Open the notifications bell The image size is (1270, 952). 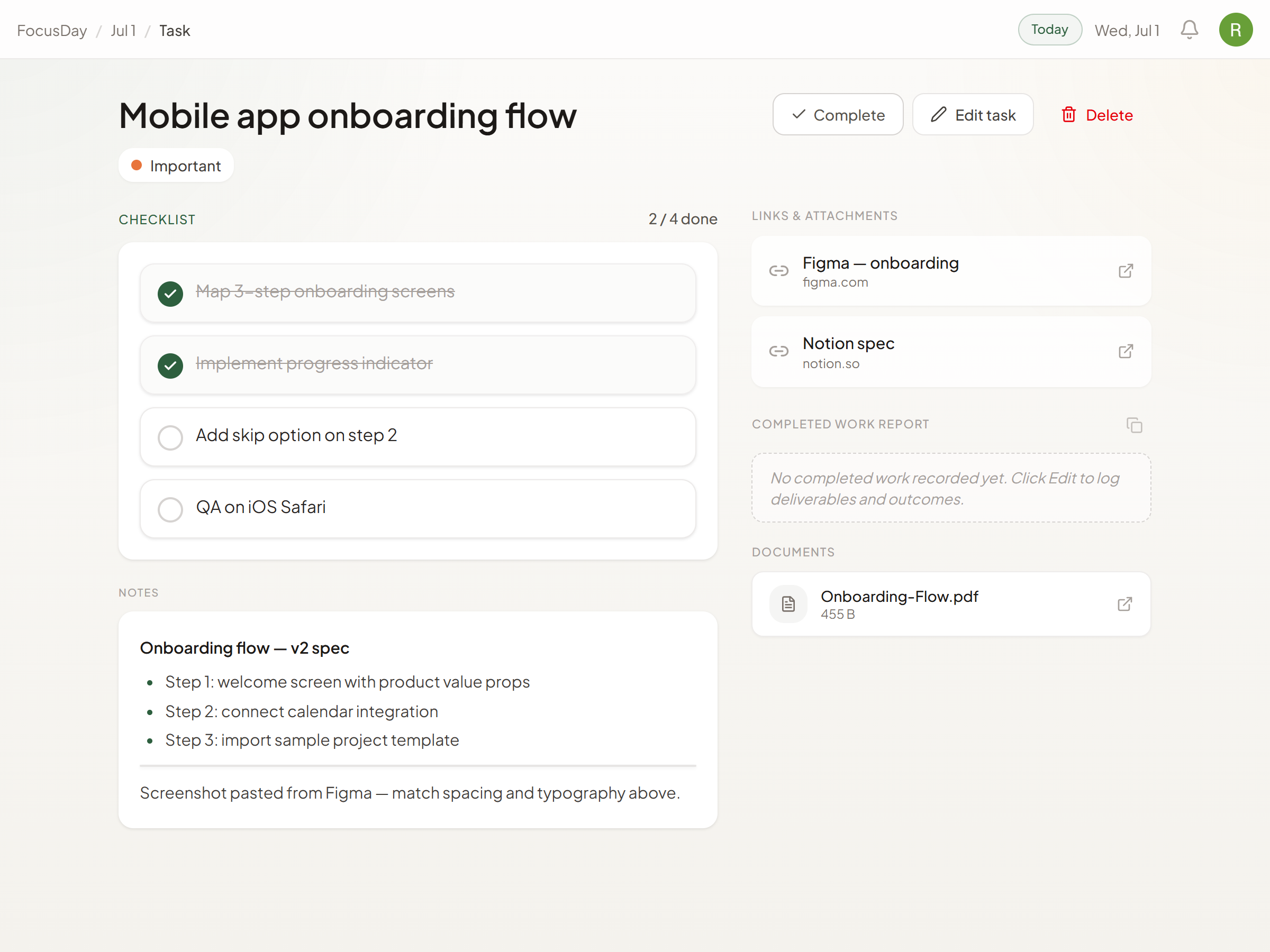[1189, 30]
